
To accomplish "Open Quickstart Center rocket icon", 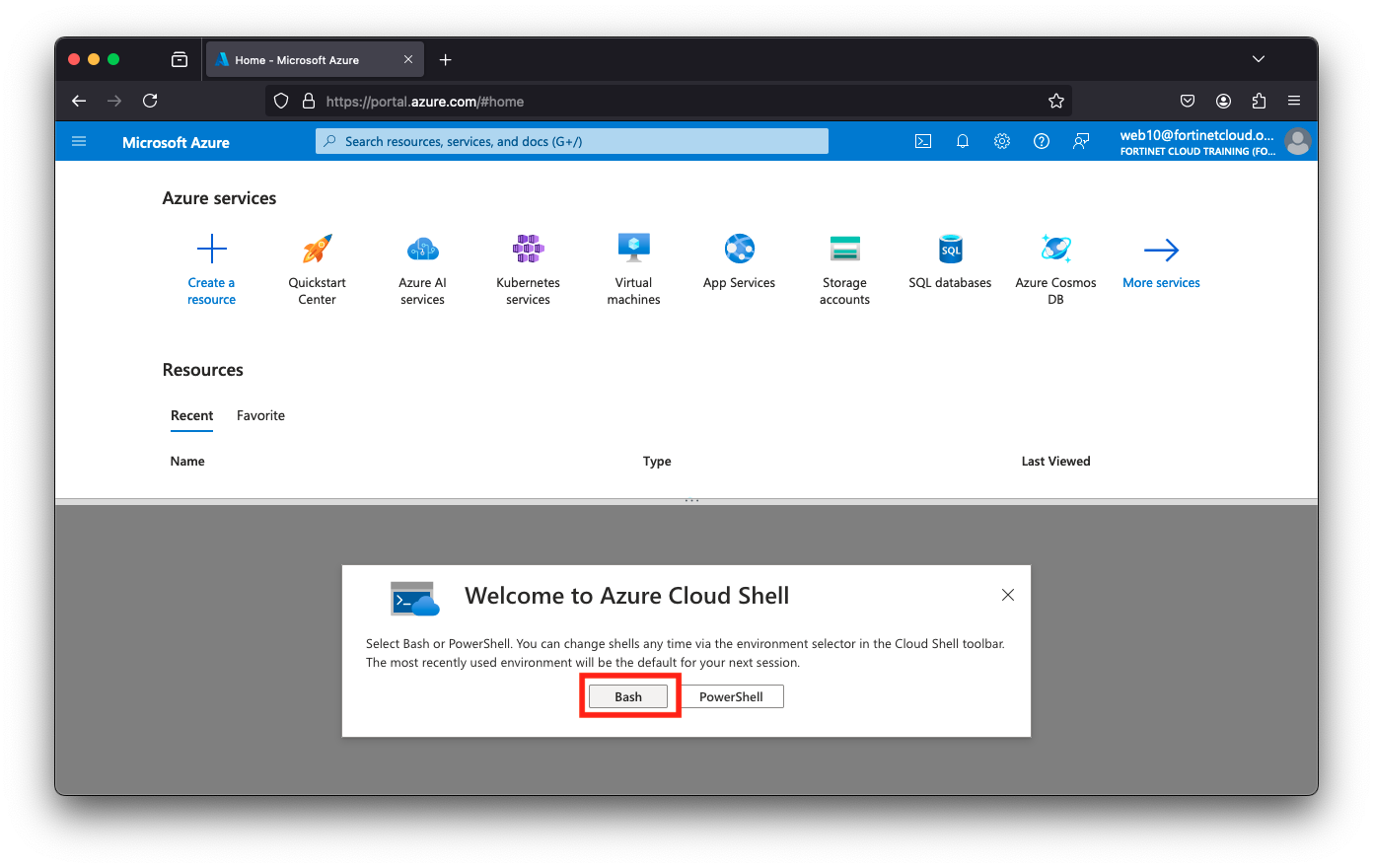I will (318, 249).
